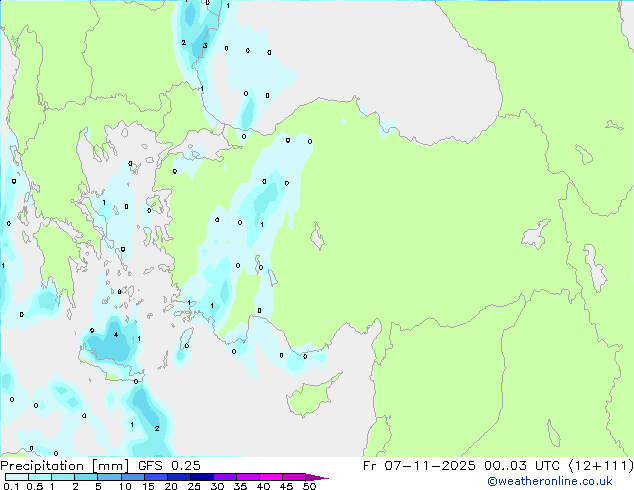634x490 pixels.
Task: Click the legend scale label "20"
Action: click(171, 486)
